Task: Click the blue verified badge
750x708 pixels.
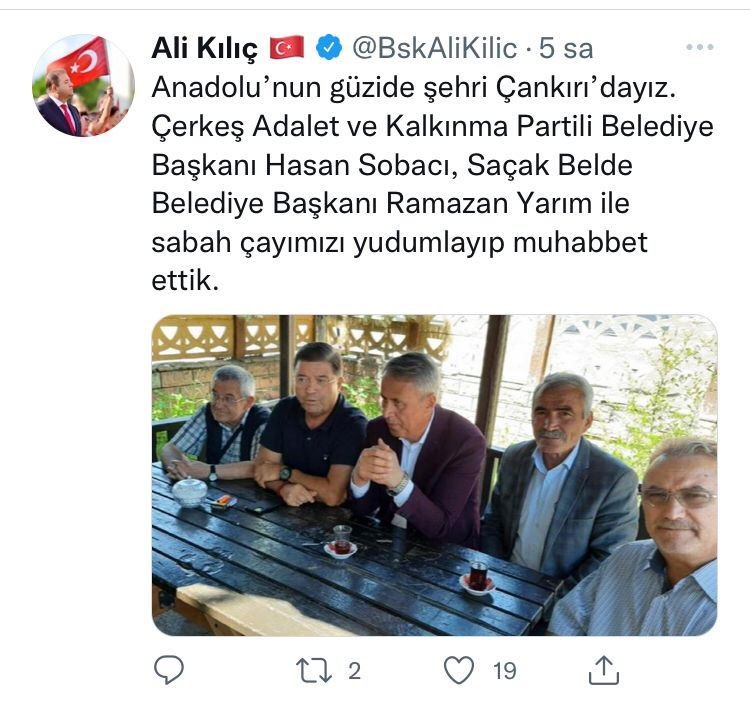Action: pyautogui.click(x=329, y=47)
